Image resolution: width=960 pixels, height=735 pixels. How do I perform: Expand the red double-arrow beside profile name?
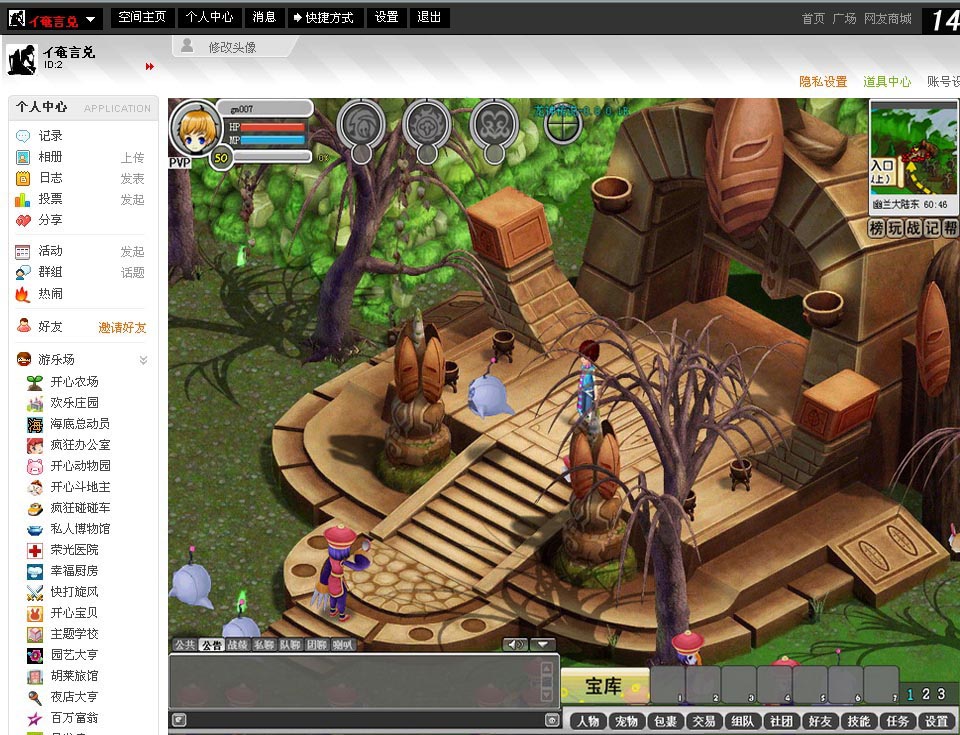(149, 66)
